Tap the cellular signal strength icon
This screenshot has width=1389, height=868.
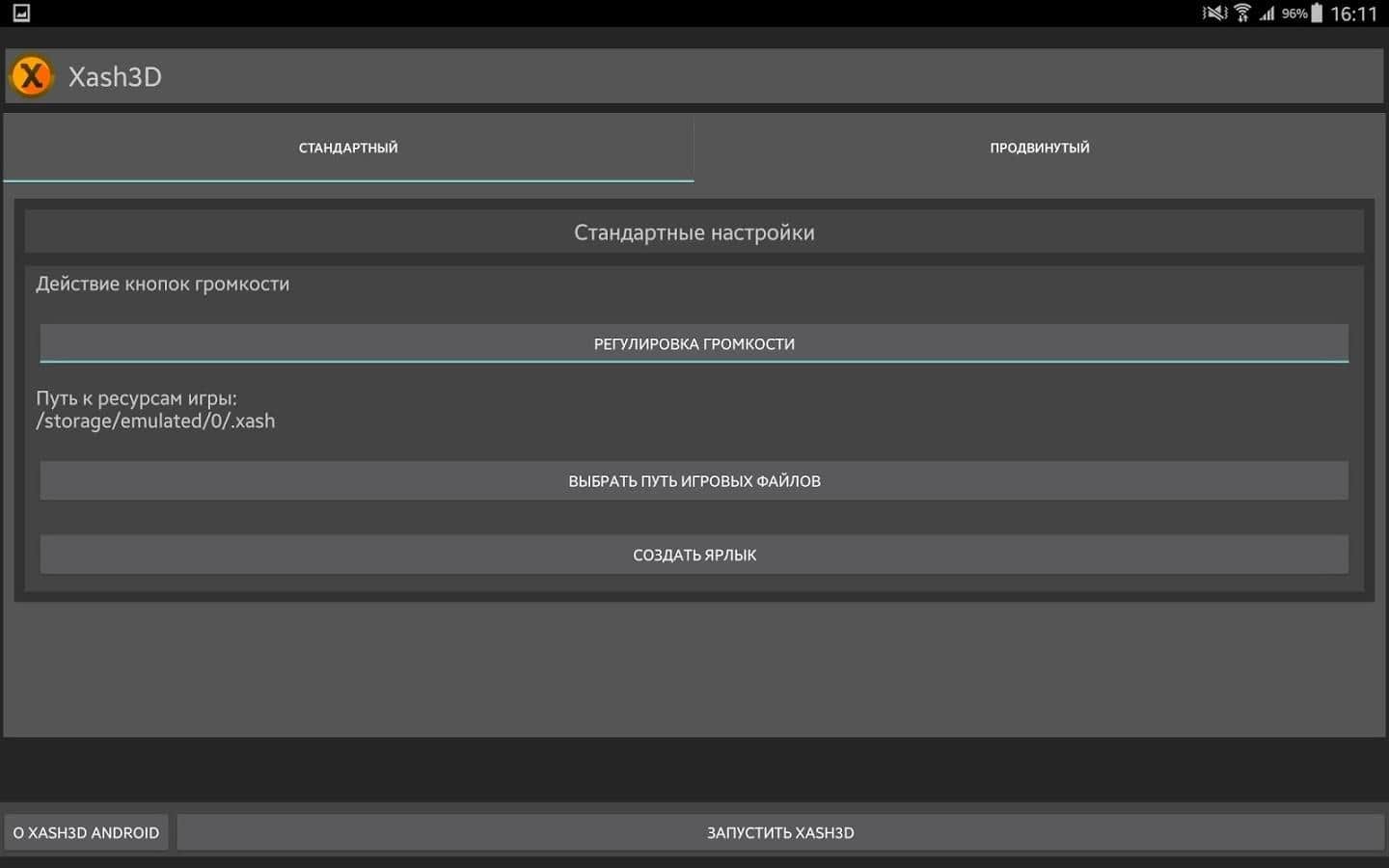(x=1266, y=14)
